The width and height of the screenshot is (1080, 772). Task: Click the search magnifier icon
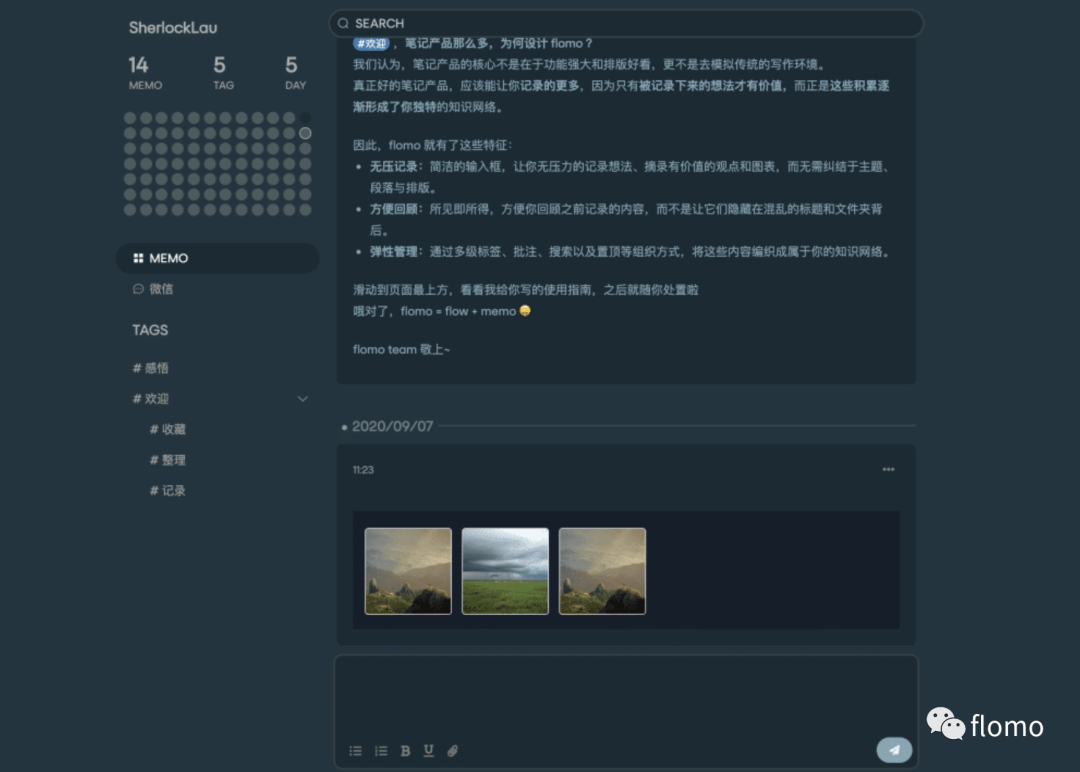coord(343,23)
